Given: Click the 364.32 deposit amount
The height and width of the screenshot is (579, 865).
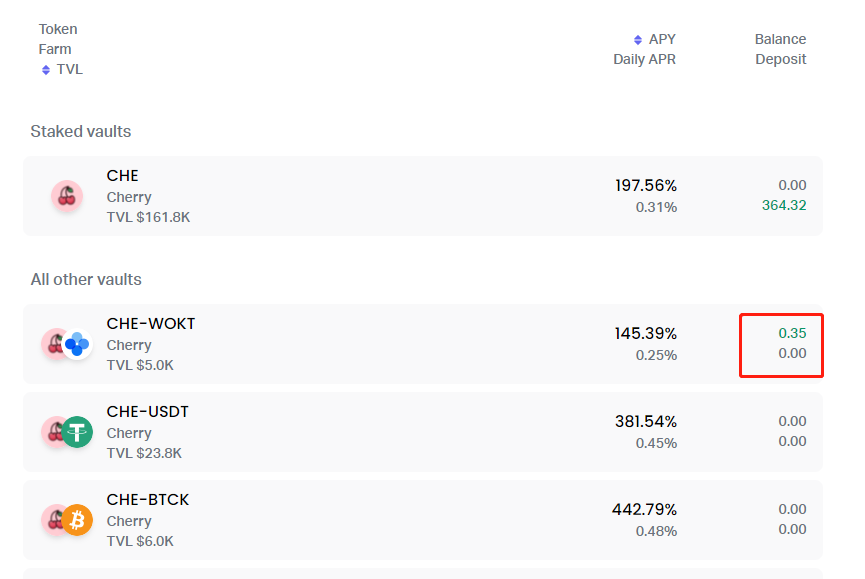Looking at the screenshot, I should [x=784, y=205].
